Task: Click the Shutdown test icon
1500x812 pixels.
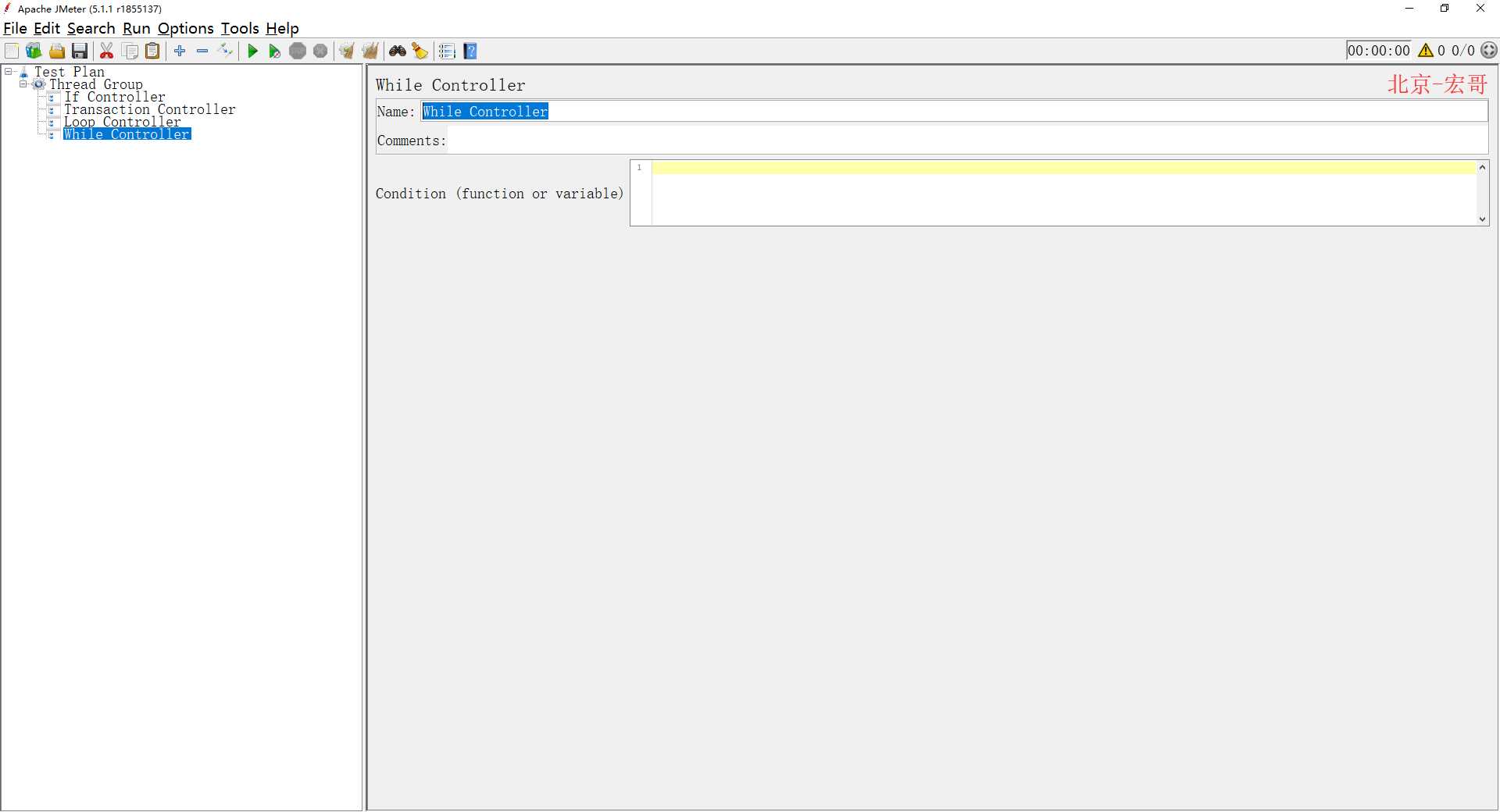Action: [x=320, y=52]
